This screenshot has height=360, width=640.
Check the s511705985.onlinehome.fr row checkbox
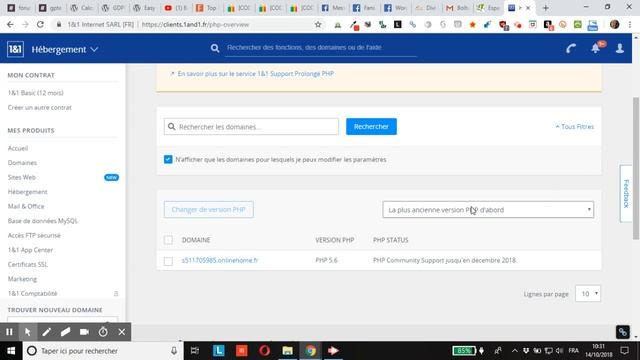pos(168,261)
